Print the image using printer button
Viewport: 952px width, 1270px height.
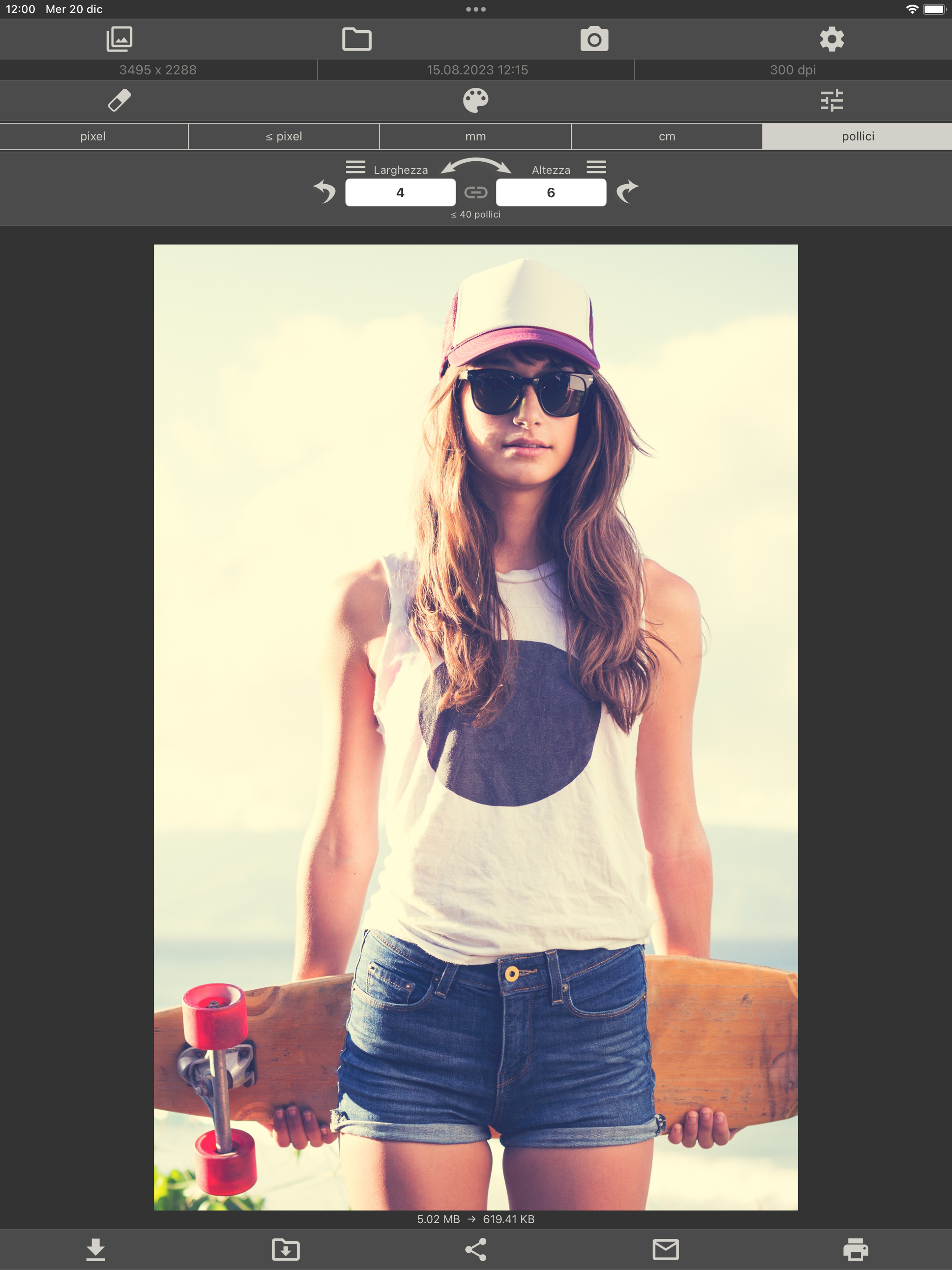[855, 1250]
